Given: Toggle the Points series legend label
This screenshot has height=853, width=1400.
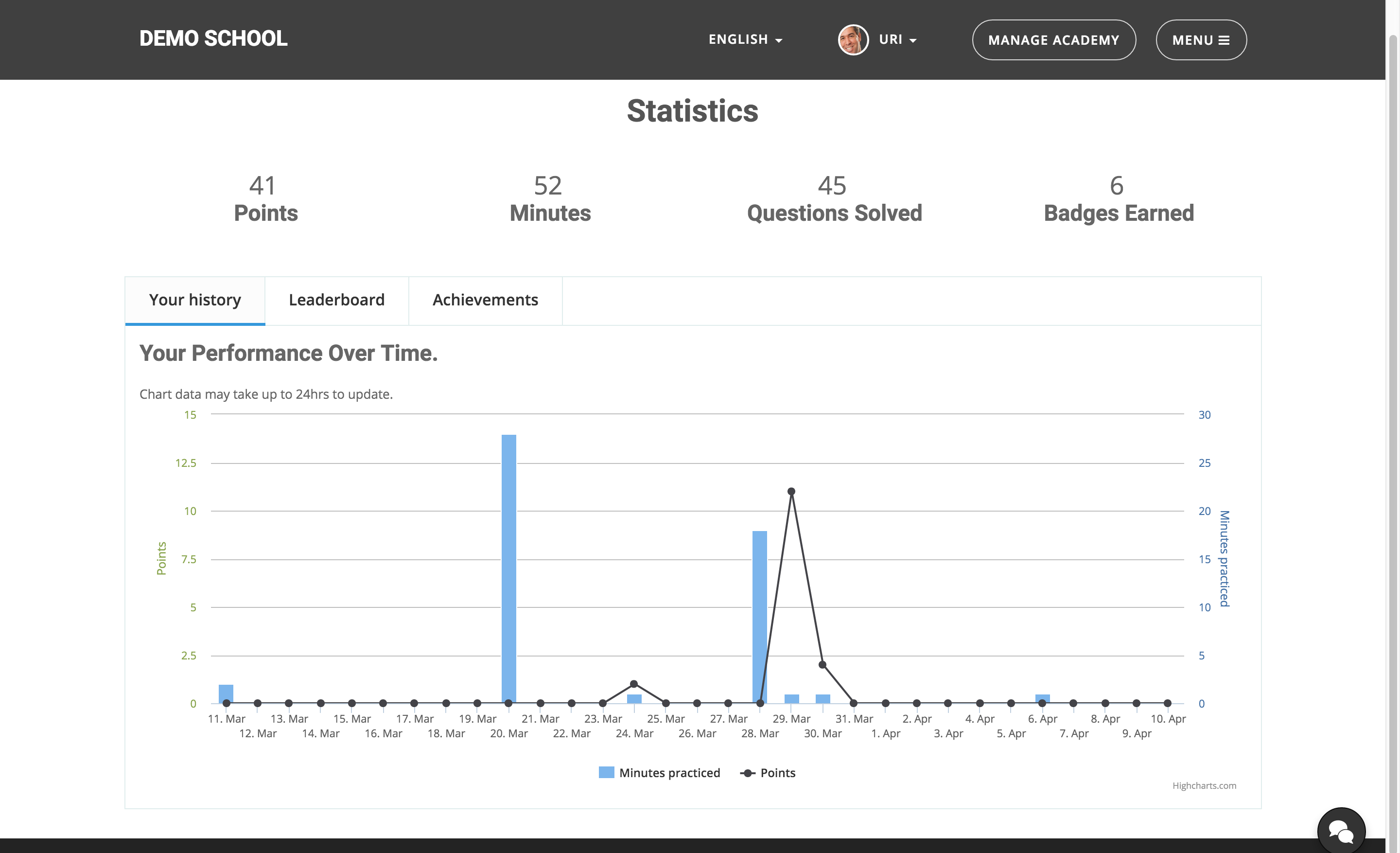Looking at the screenshot, I should [x=778, y=773].
